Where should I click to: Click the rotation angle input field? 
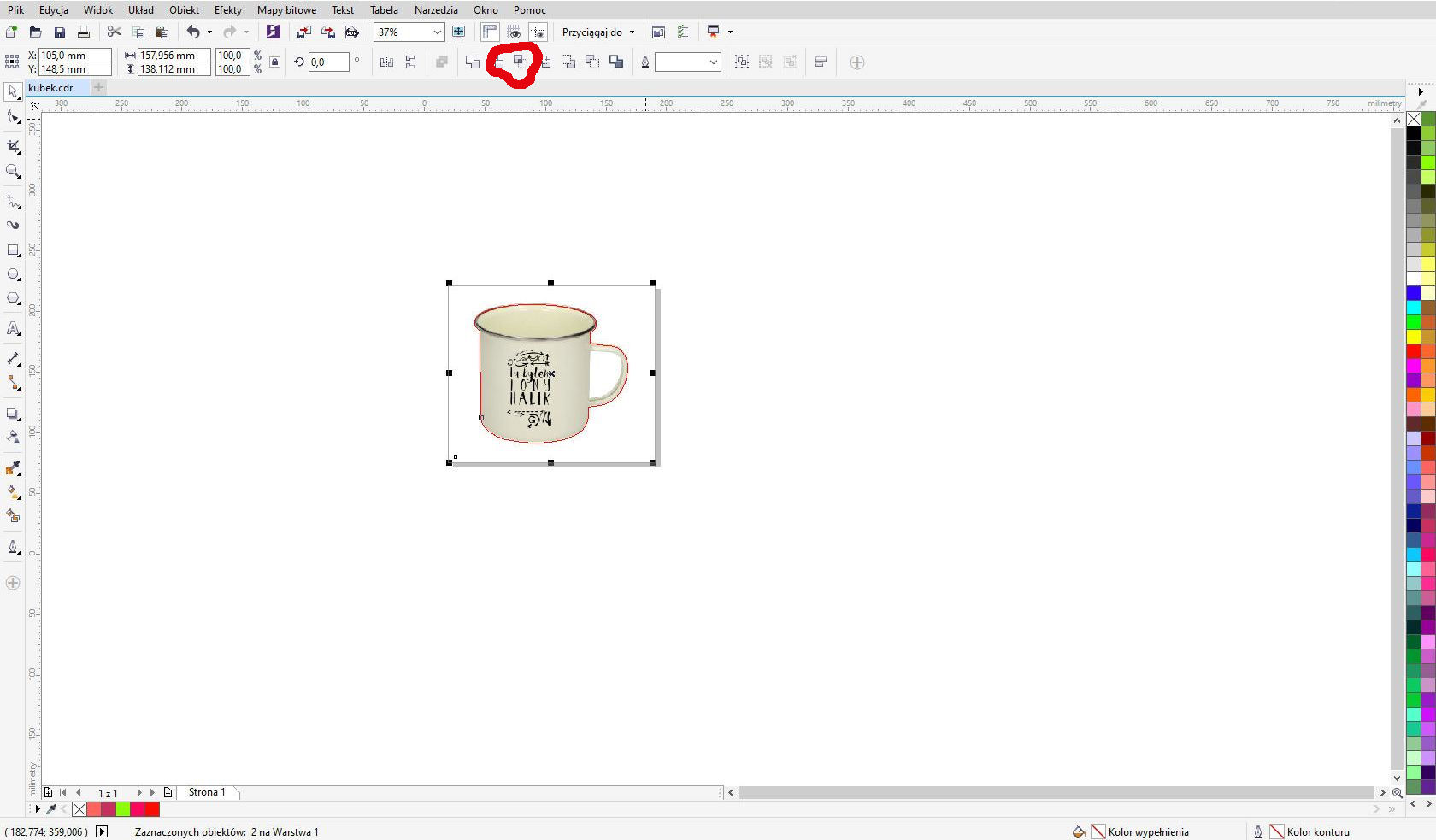[x=328, y=62]
